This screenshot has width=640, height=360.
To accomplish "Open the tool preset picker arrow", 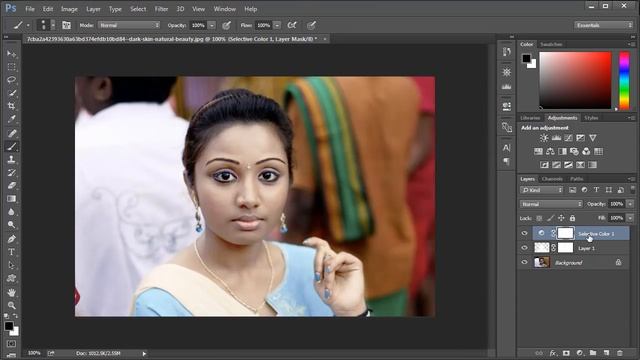I will tap(28, 25).
